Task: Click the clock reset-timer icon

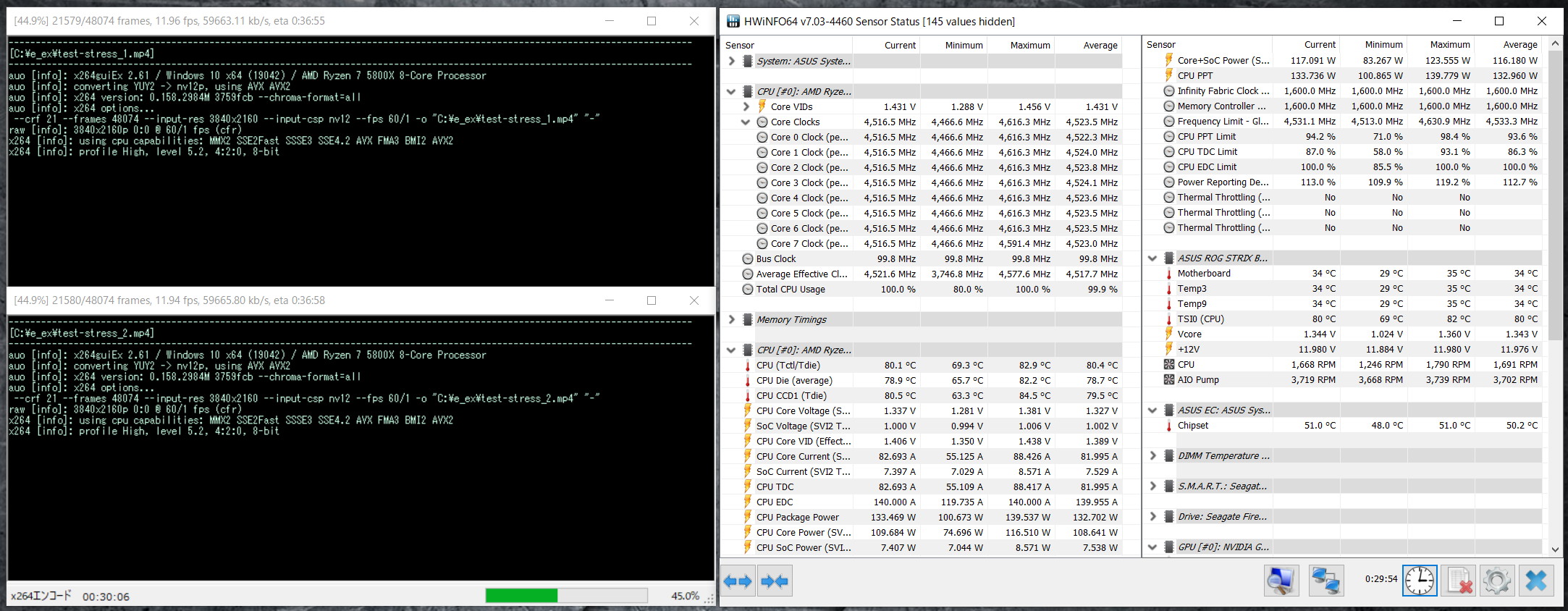Action: point(1420,581)
